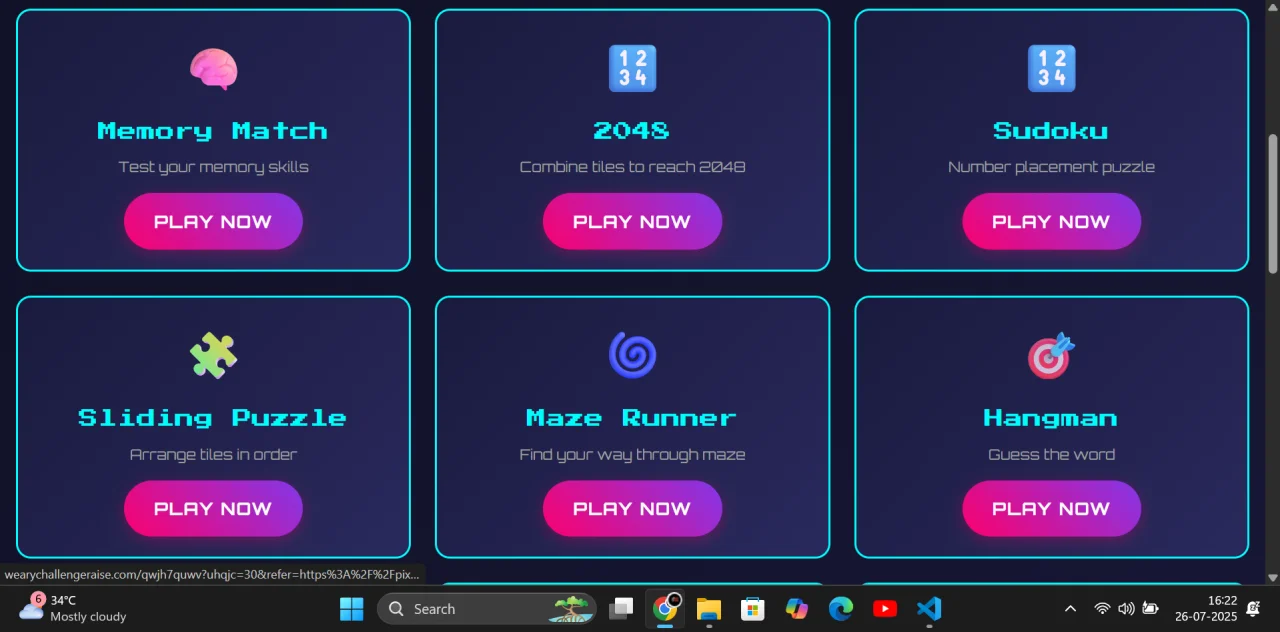The height and width of the screenshot is (632, 1280).
Task: Open the weather widget showing 34°C
Action: pyautogui.click(x=72, y=608)
